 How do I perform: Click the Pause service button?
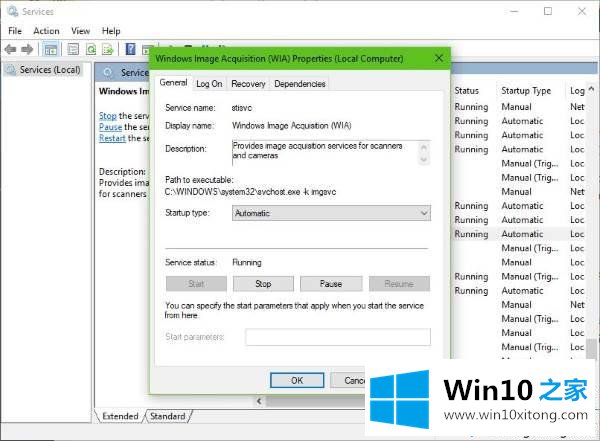(331, 284)
